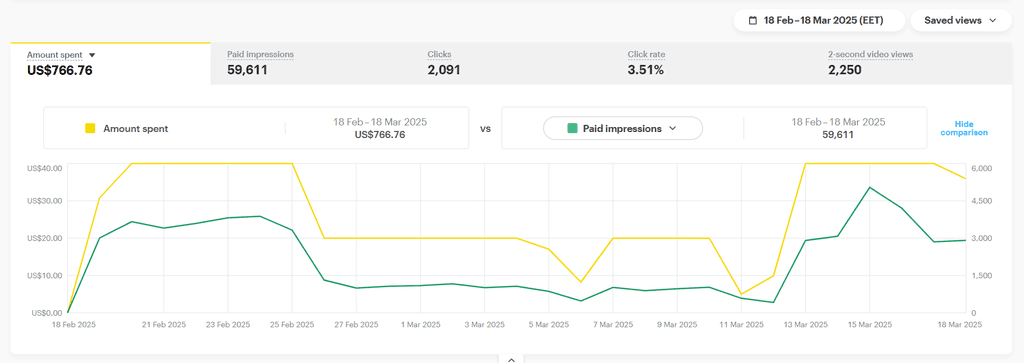The height and width of the screenshot is (363, 1024).
Task: Click the 7 Mar 2025 x-axis label
Action: pos(613,324)
